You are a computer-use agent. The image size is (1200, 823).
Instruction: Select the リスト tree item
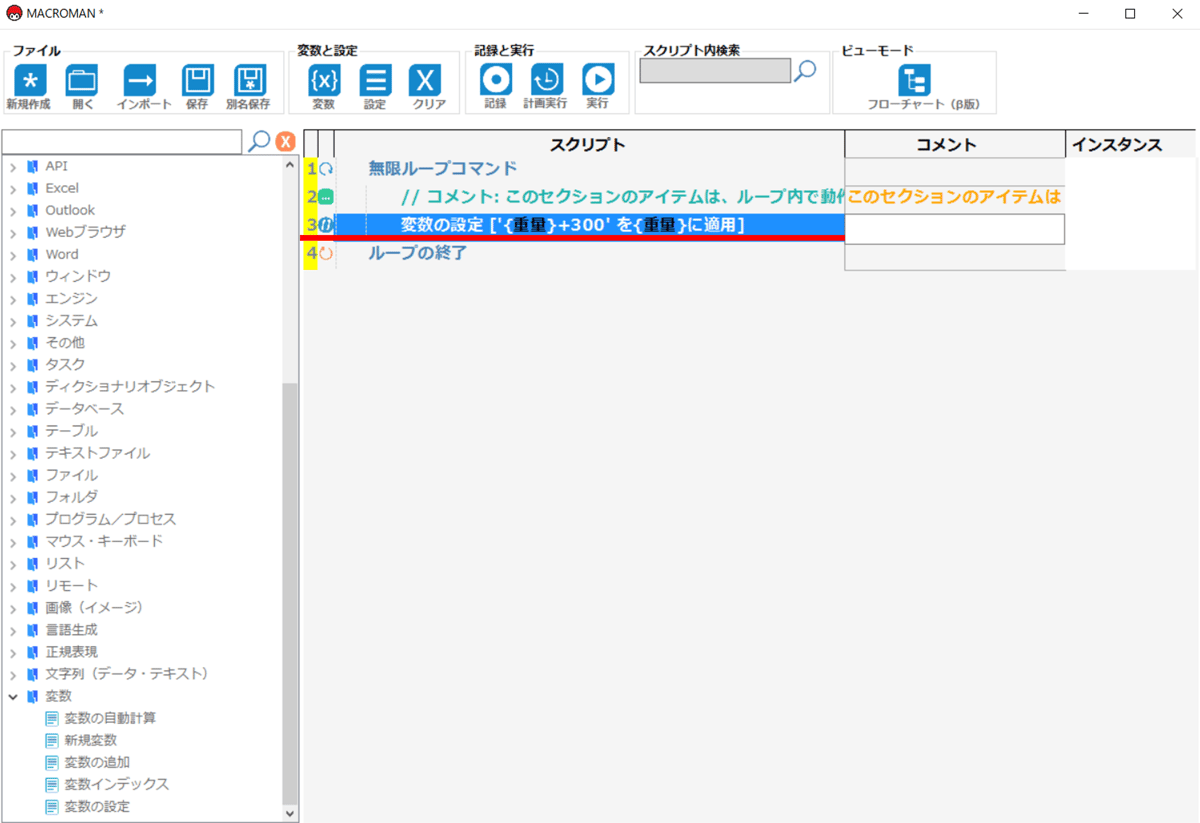[x=65, y=563]
